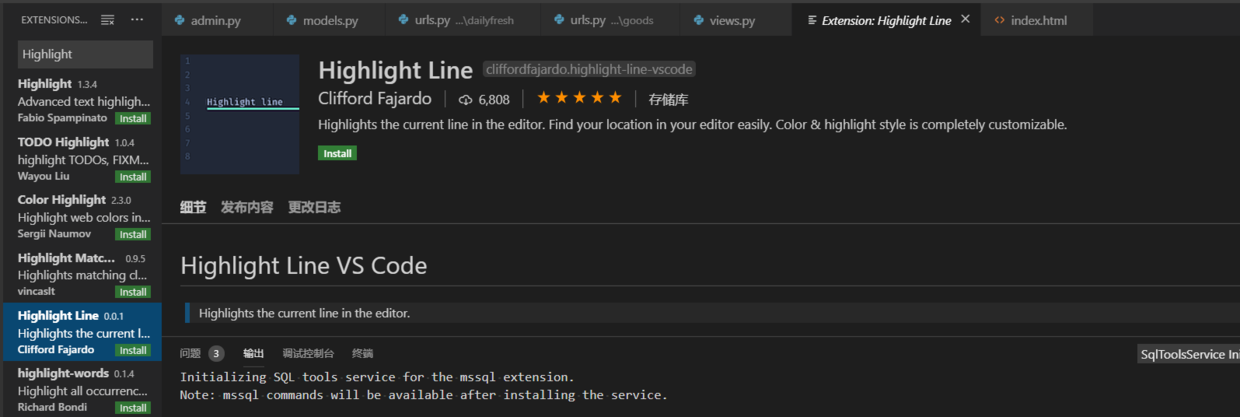Image resolution: width=1240 pixels, height=417 pixels.
Task: Open the urls.py dailyfresh tab
Action: [463, 20]
